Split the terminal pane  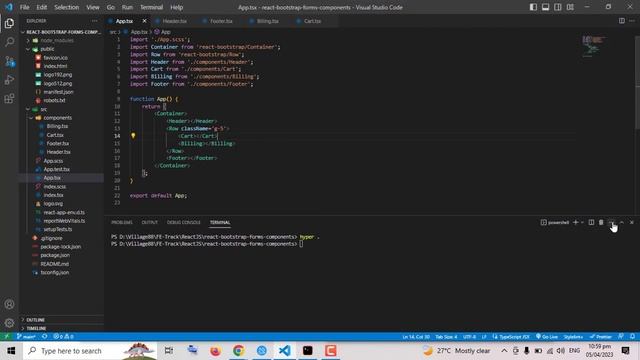tap(591, 222)
